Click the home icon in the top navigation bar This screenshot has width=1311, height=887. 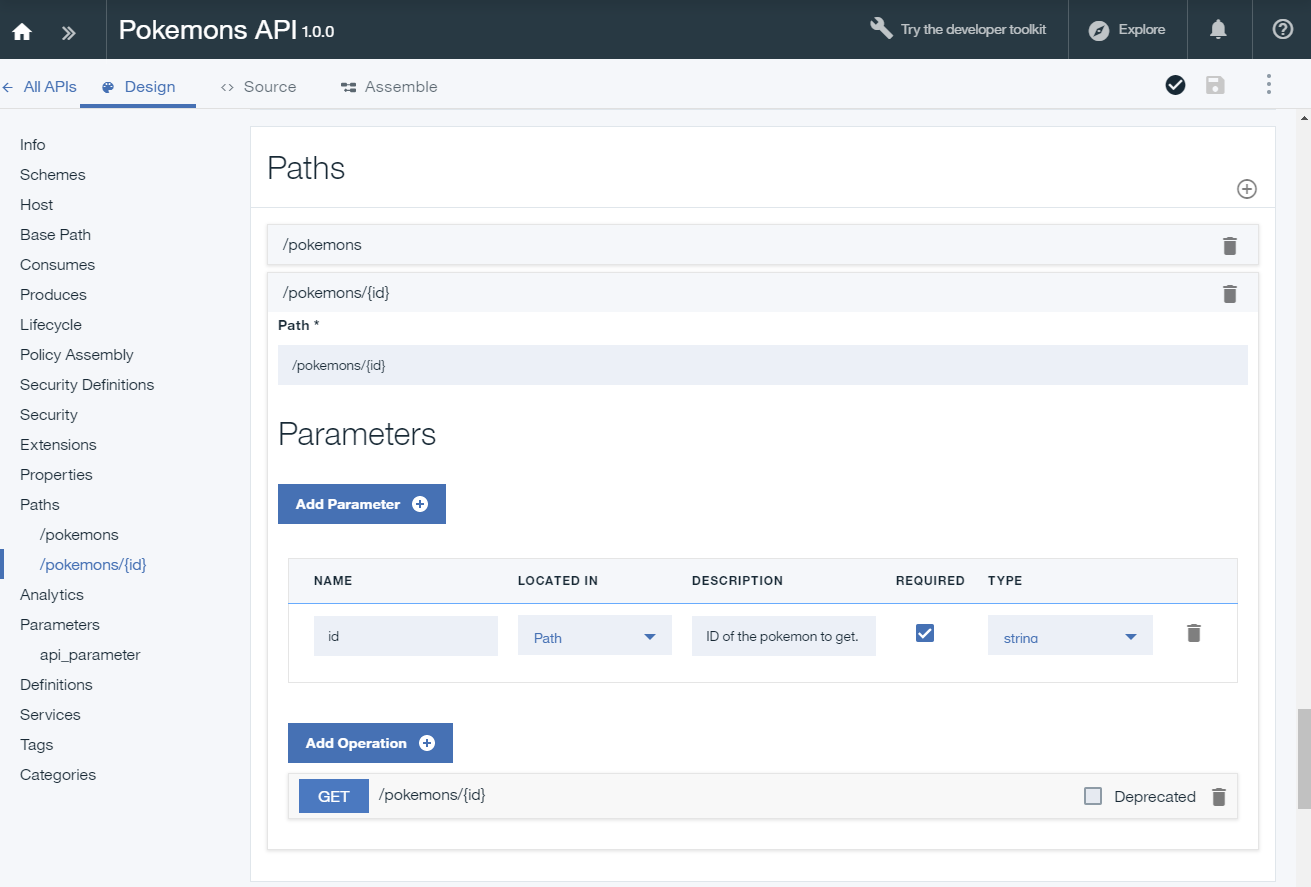22,30
